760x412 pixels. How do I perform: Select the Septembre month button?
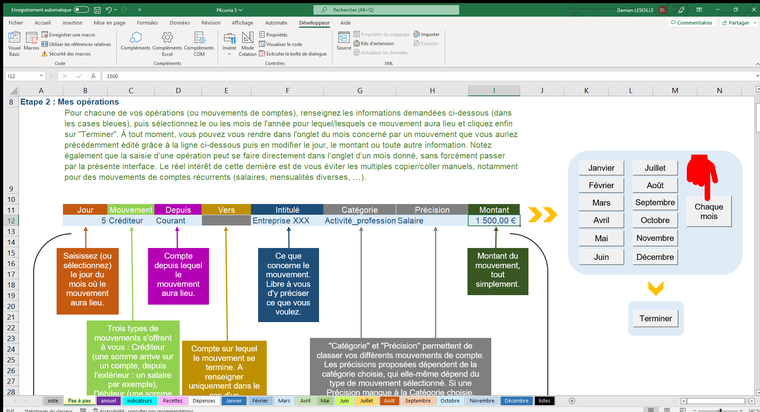(x=655, y=203)
